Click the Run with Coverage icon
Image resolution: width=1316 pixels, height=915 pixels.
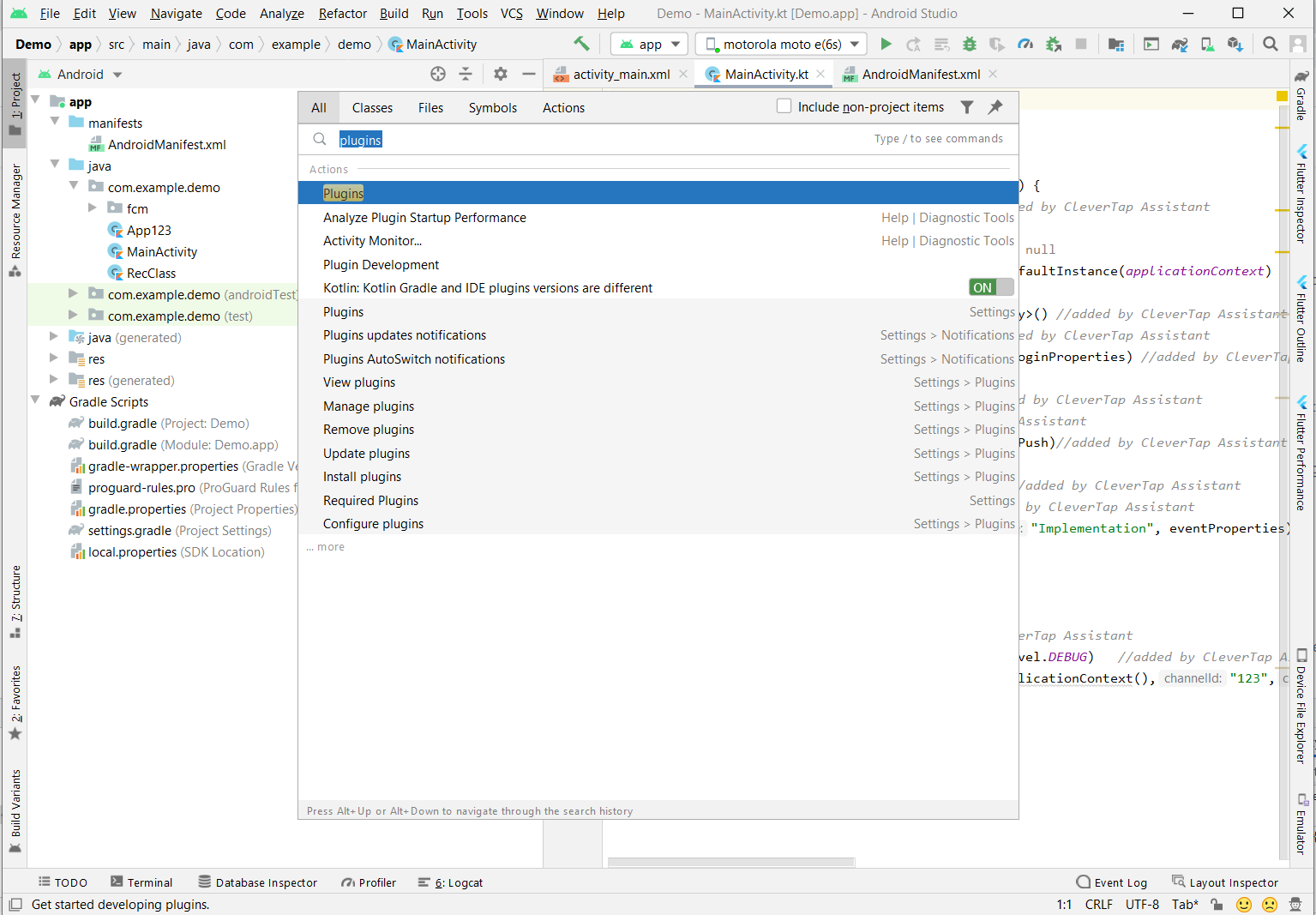click(x=997, y=44)
